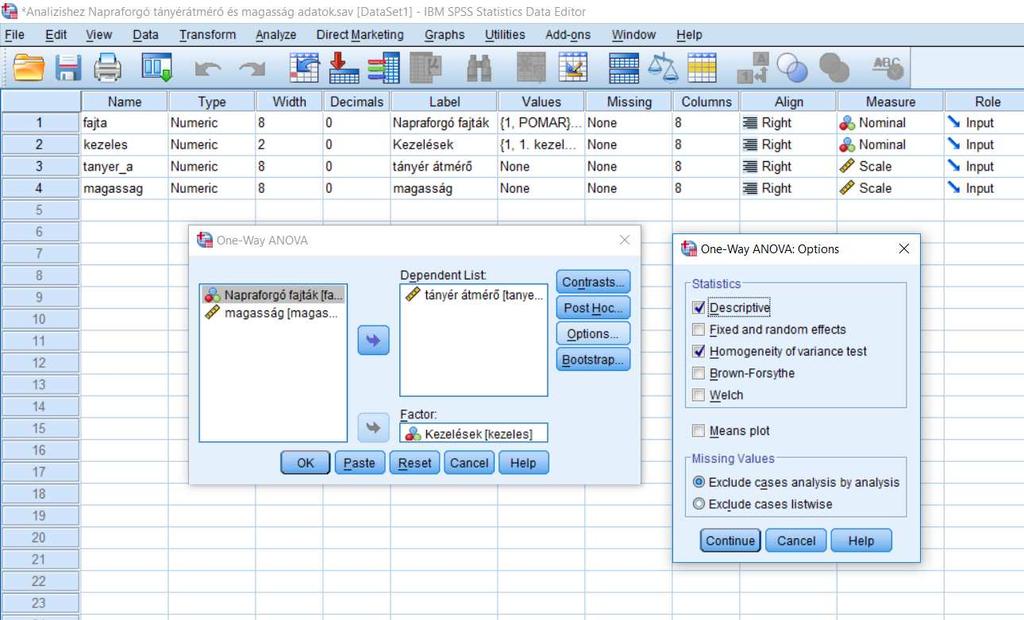Move variable to Dependent List with arrow
Screen dimensions: 1024x620
[374, 340]
